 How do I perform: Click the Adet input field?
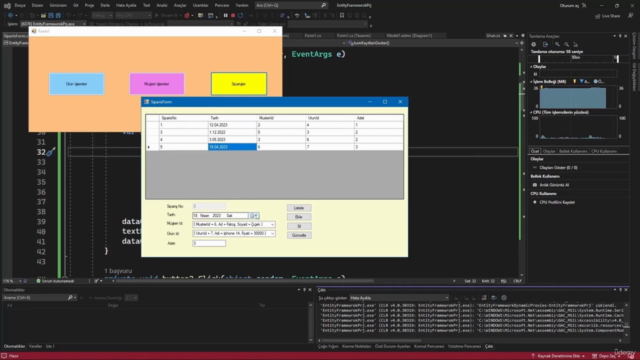[x=209, y=243]
